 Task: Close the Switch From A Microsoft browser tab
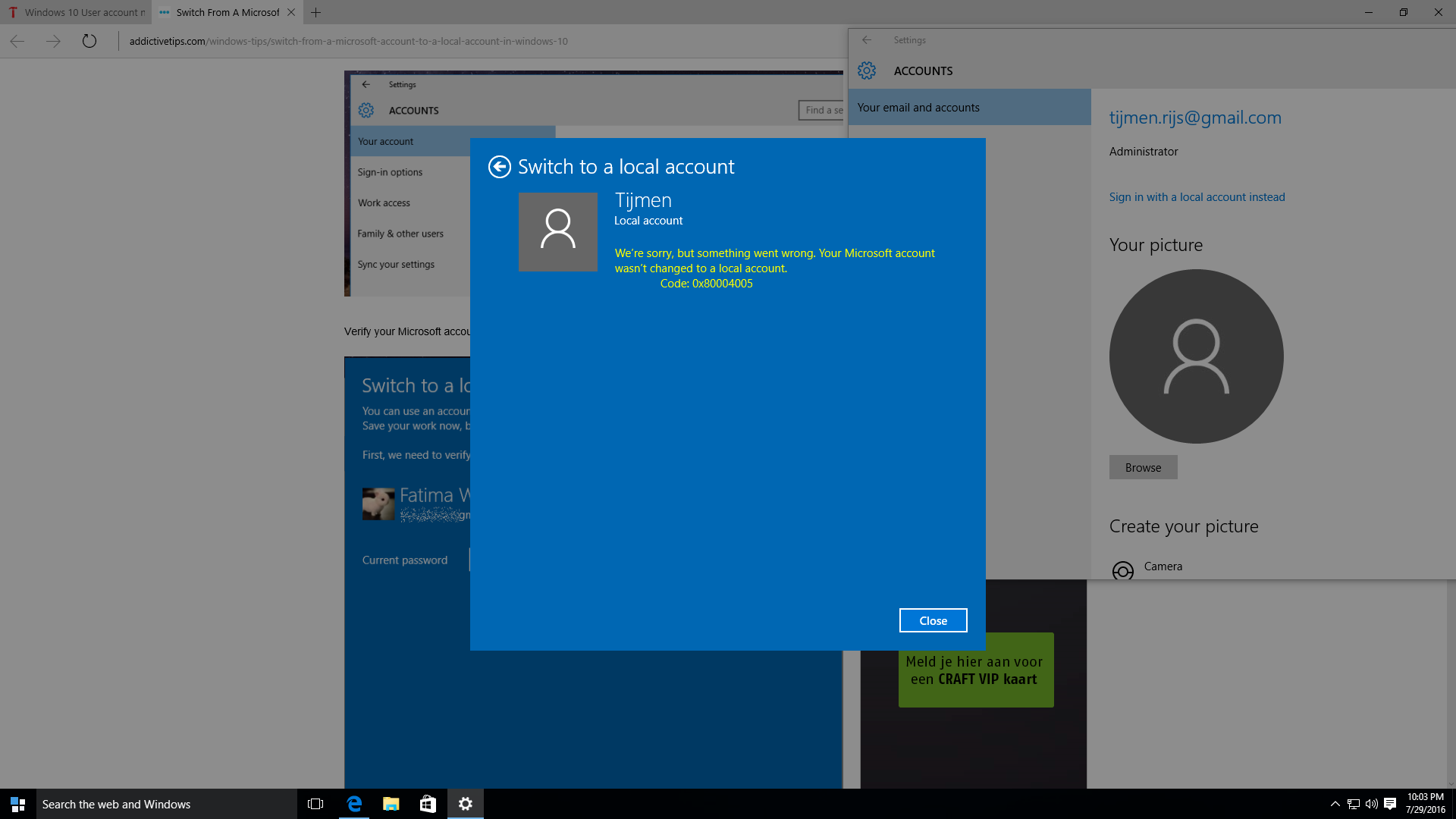click(x=291, y=12)
